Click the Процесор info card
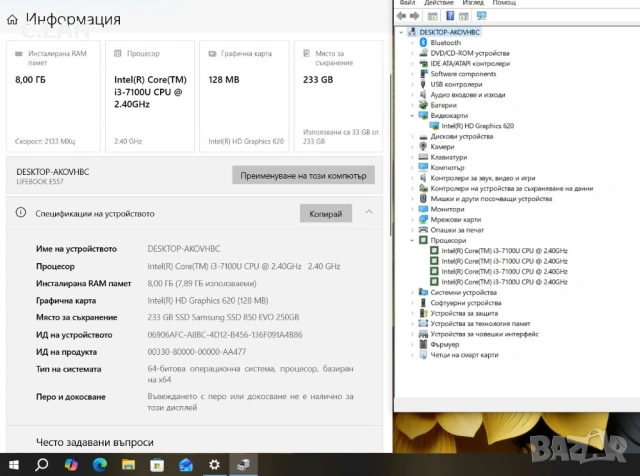Viewport: 640px width, 476px height. [150, 96]
